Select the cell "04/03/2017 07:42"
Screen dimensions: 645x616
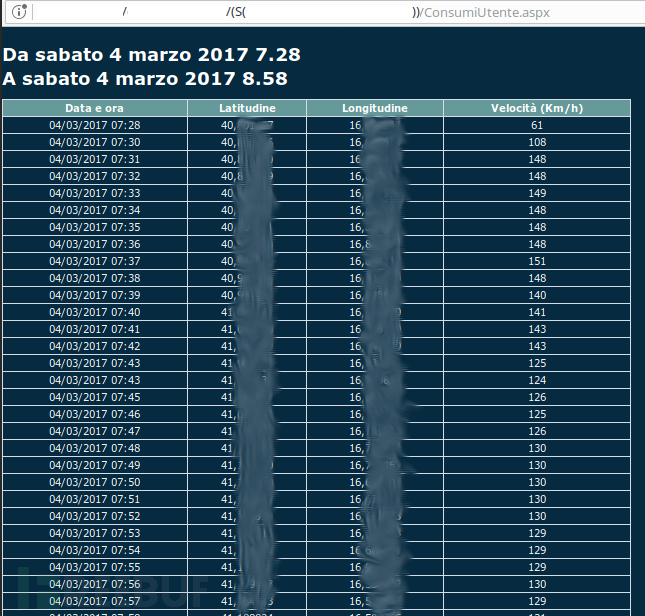[x=95, y=346]
